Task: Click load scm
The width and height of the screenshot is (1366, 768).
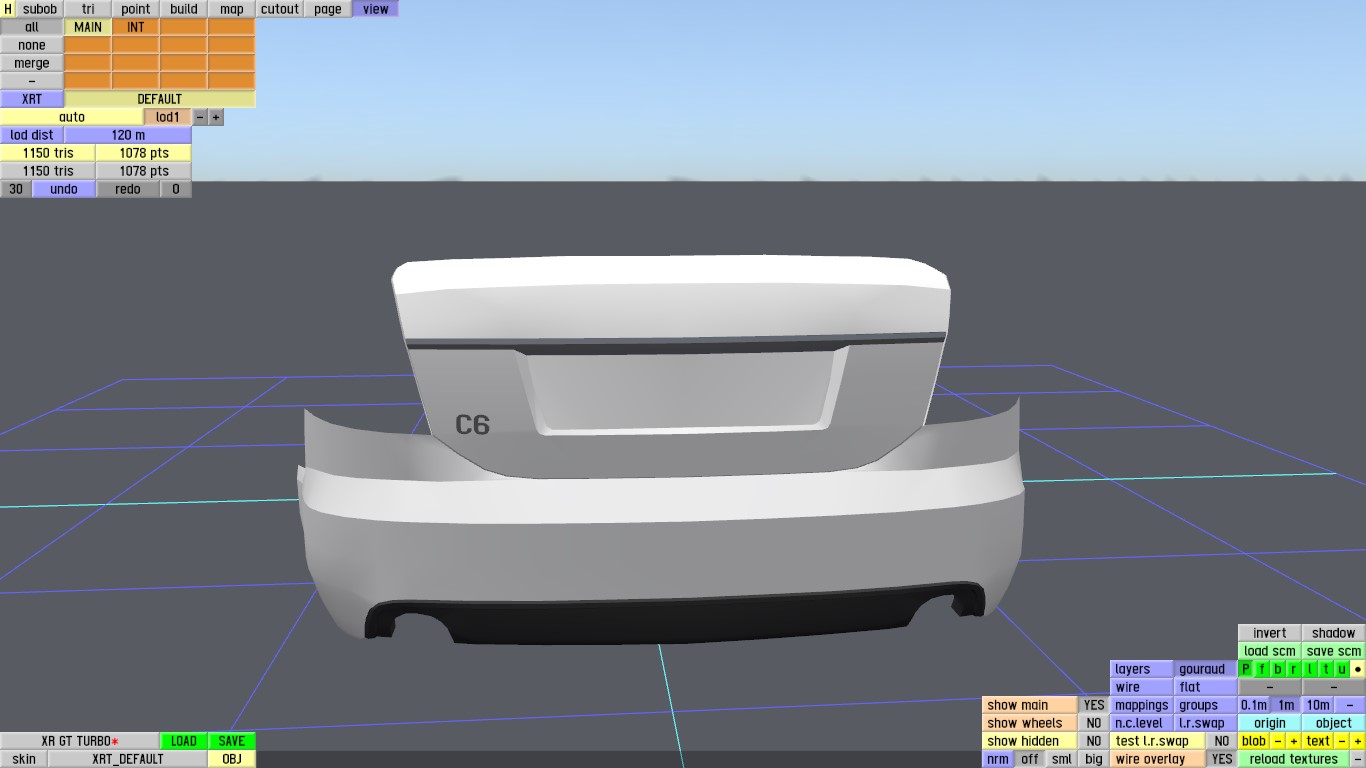Action: [x=1270, y=651]
